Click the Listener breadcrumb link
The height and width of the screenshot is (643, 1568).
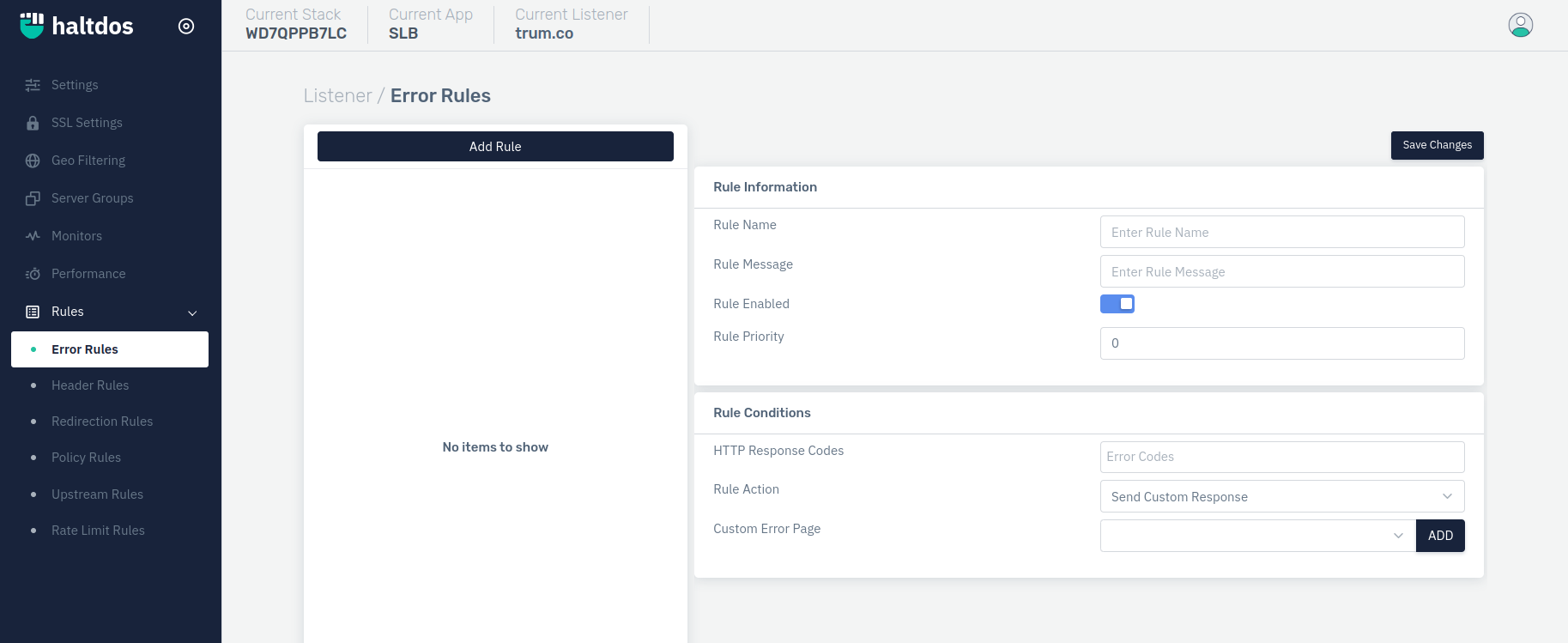(x=337, y=95)
